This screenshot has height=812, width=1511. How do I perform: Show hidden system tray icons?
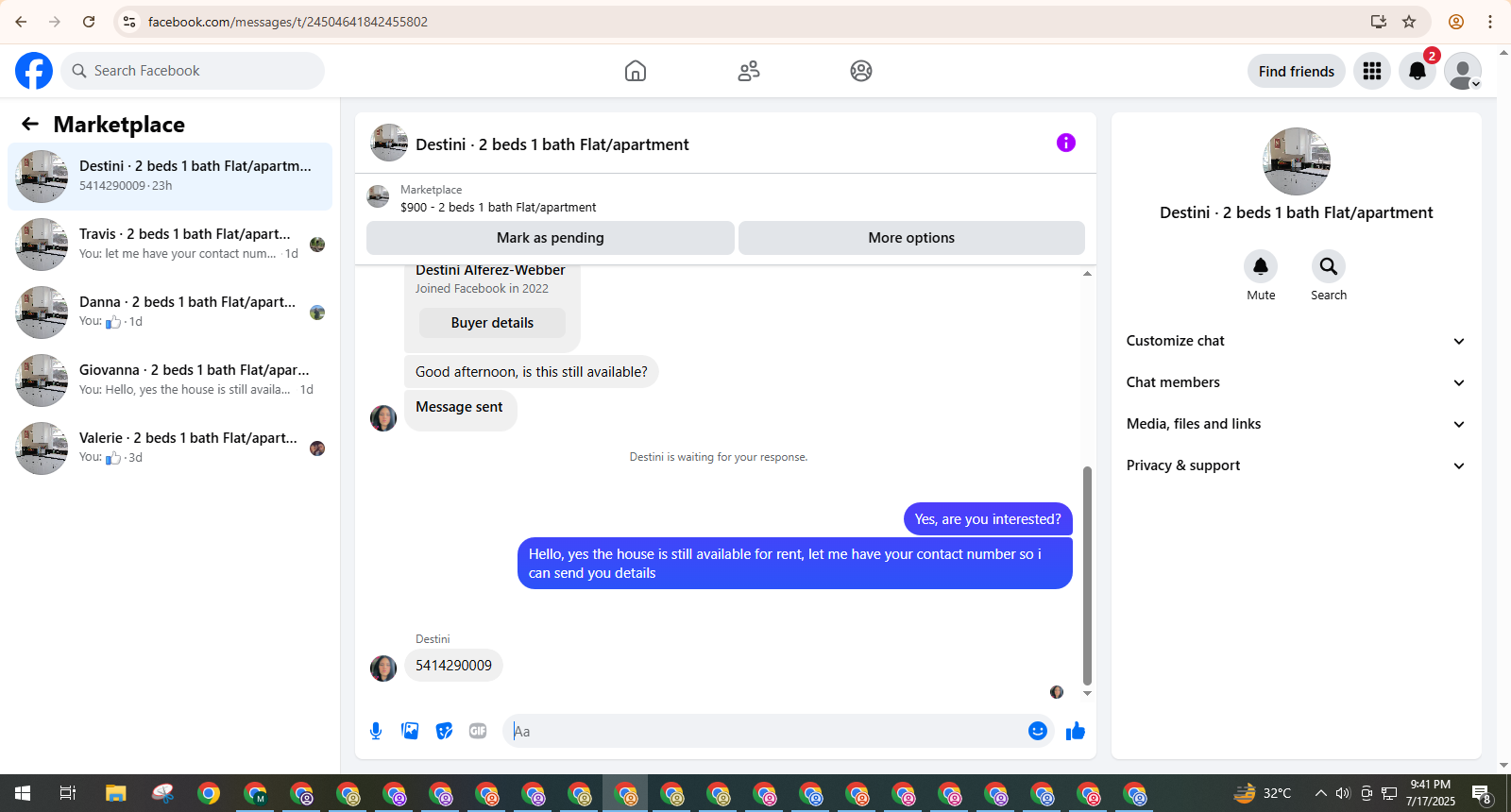tap(1320, 793)
